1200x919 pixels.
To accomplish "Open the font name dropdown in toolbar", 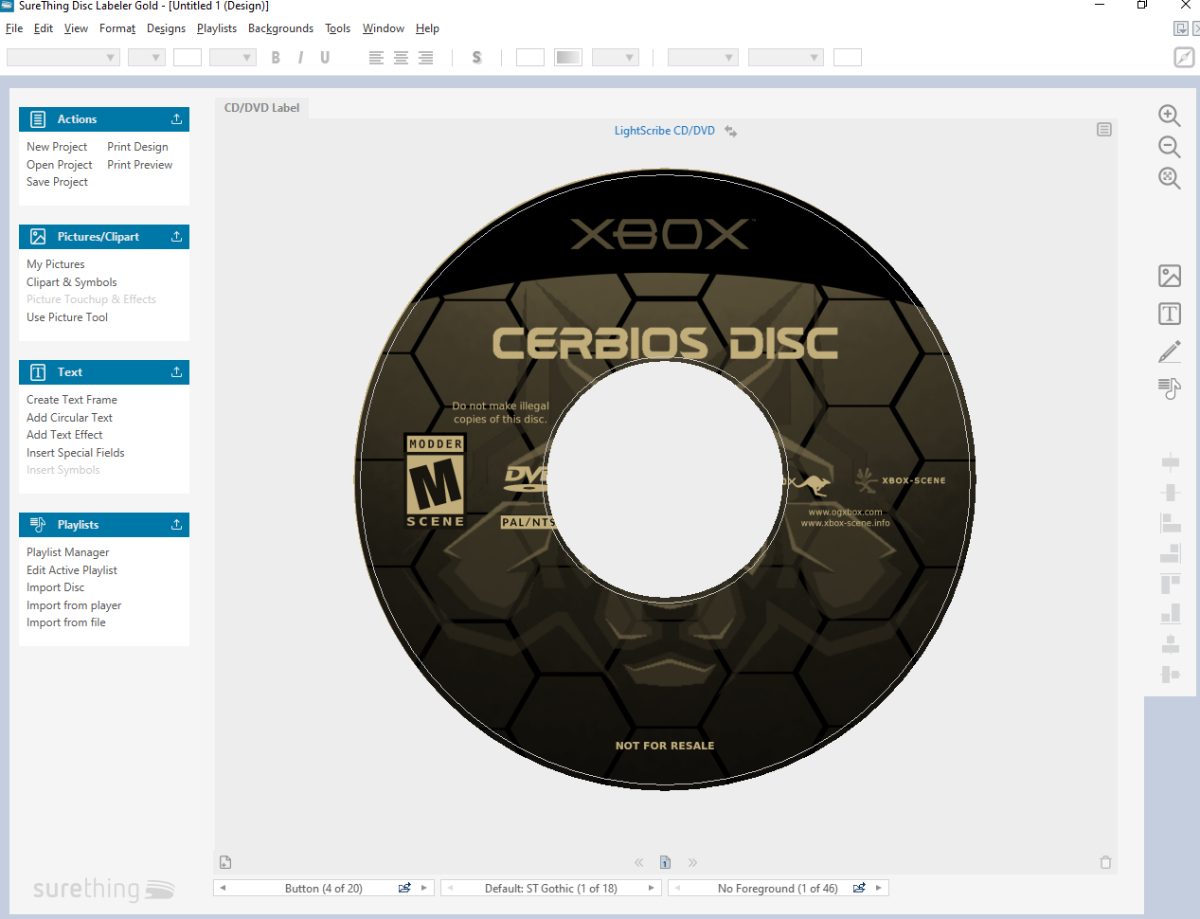I will [63, 58].
